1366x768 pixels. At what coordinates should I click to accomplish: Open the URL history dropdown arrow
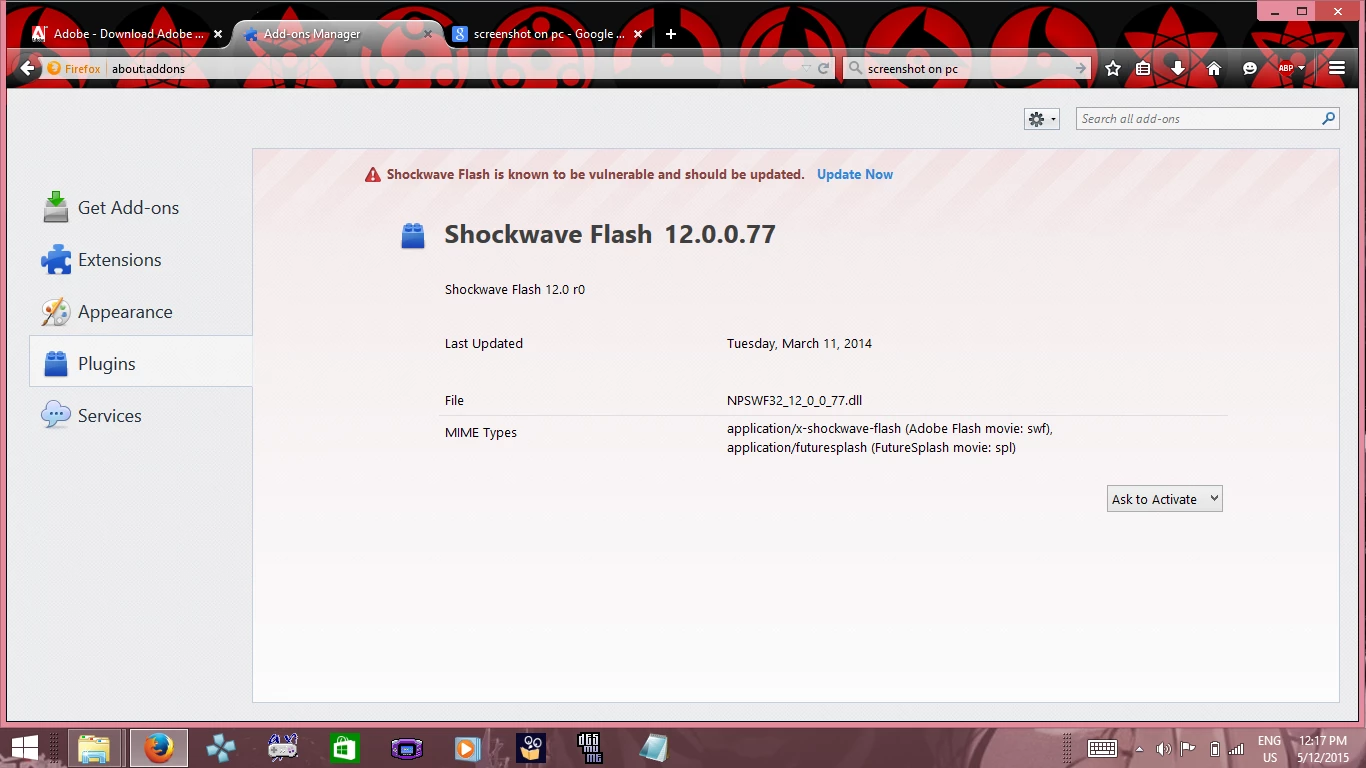click(x=806, y=69)
